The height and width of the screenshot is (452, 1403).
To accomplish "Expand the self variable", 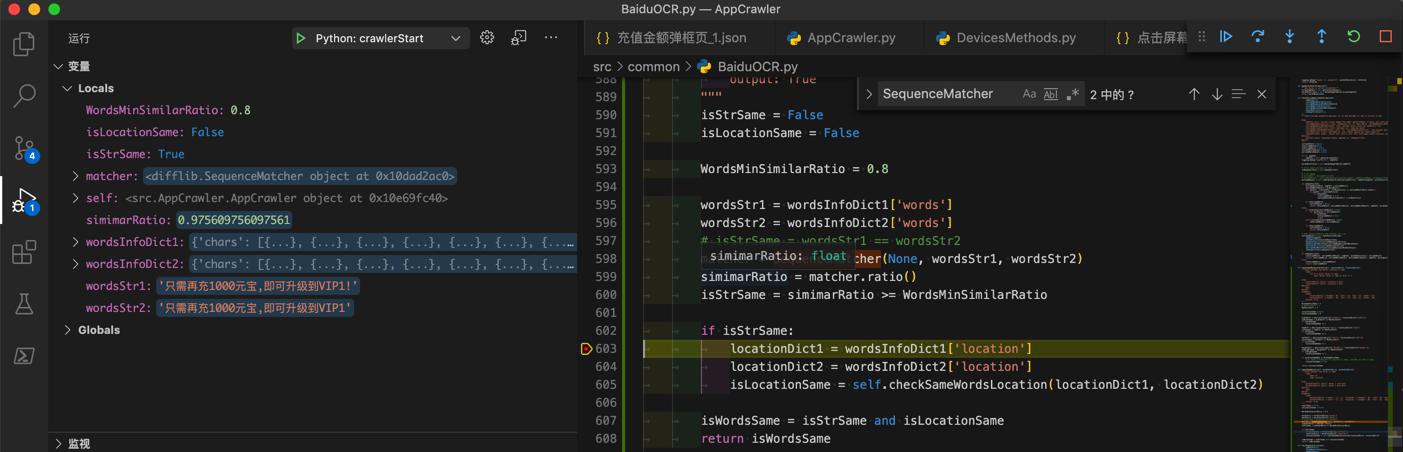I will click(76, 198).
